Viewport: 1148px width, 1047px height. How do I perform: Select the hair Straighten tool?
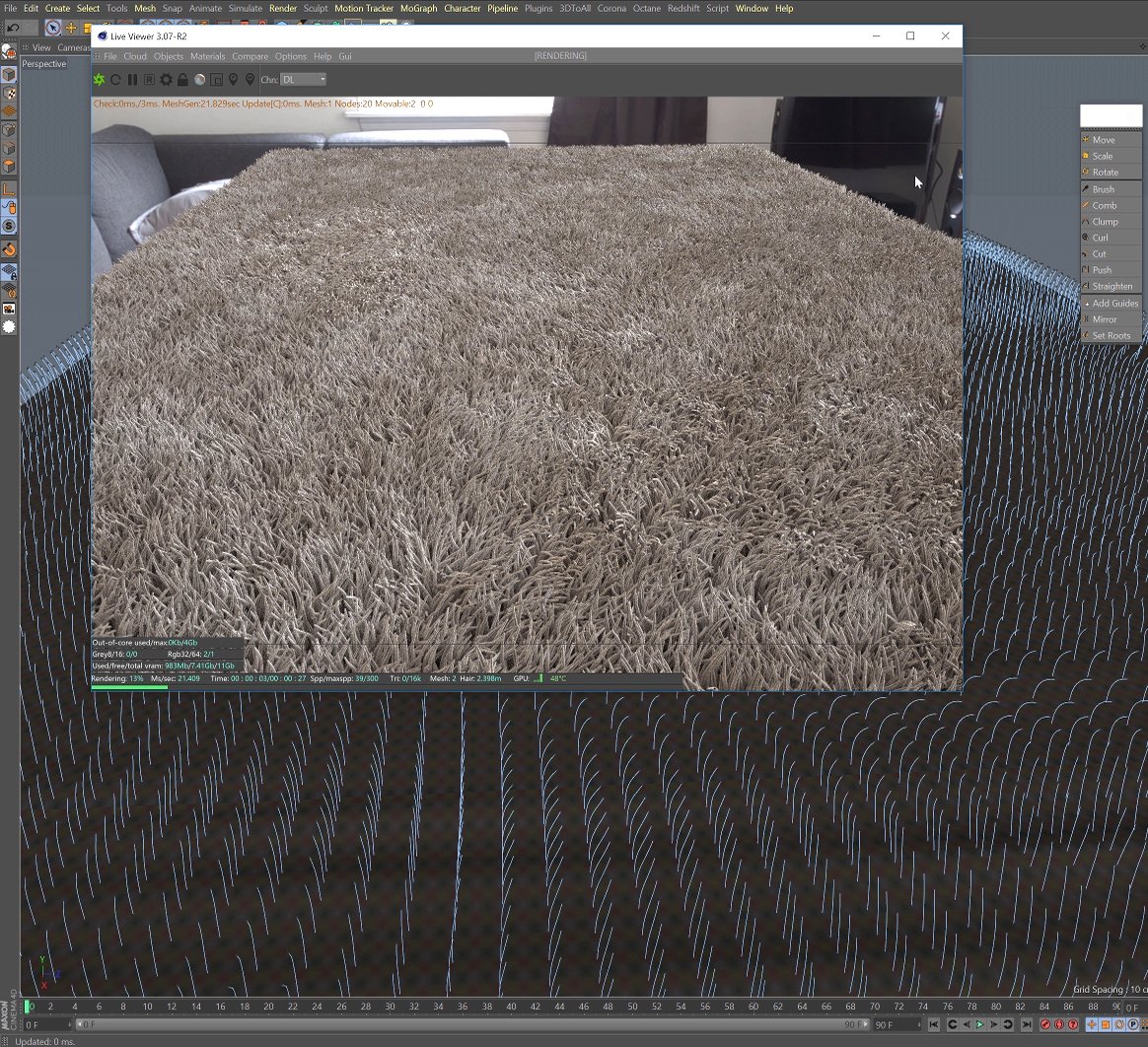[x=1111, y=286]
